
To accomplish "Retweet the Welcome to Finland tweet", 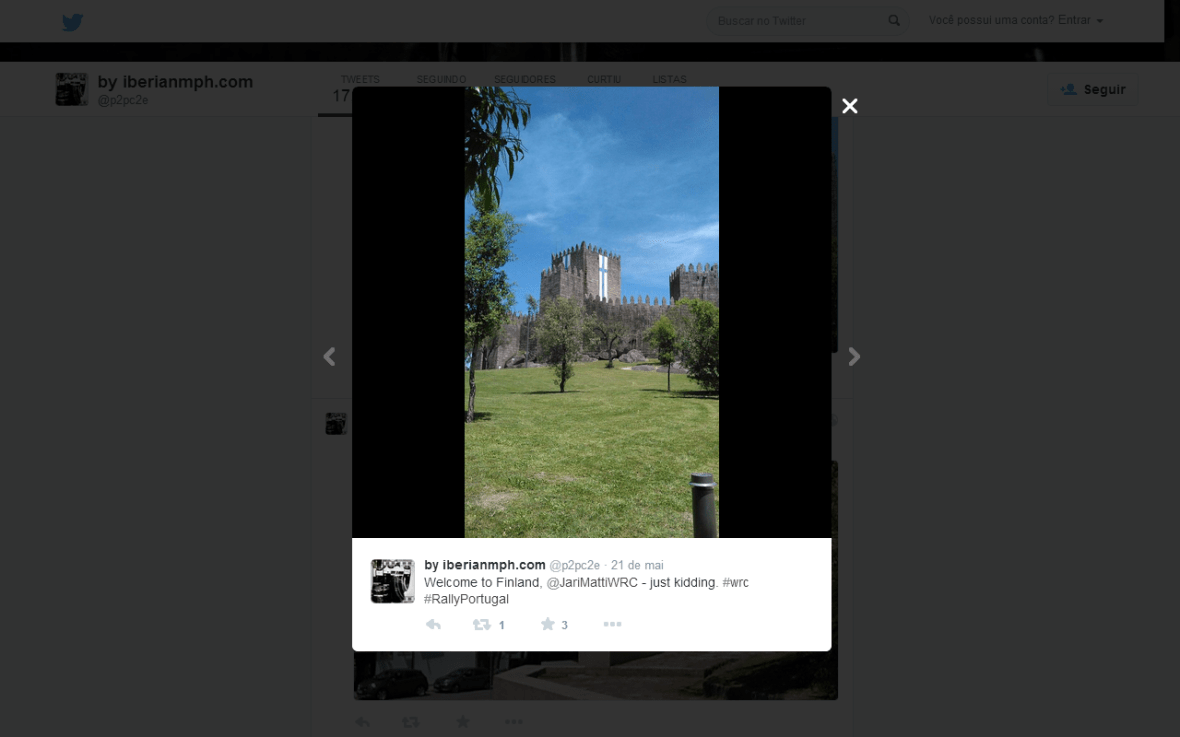I will [x=482, y=625].
